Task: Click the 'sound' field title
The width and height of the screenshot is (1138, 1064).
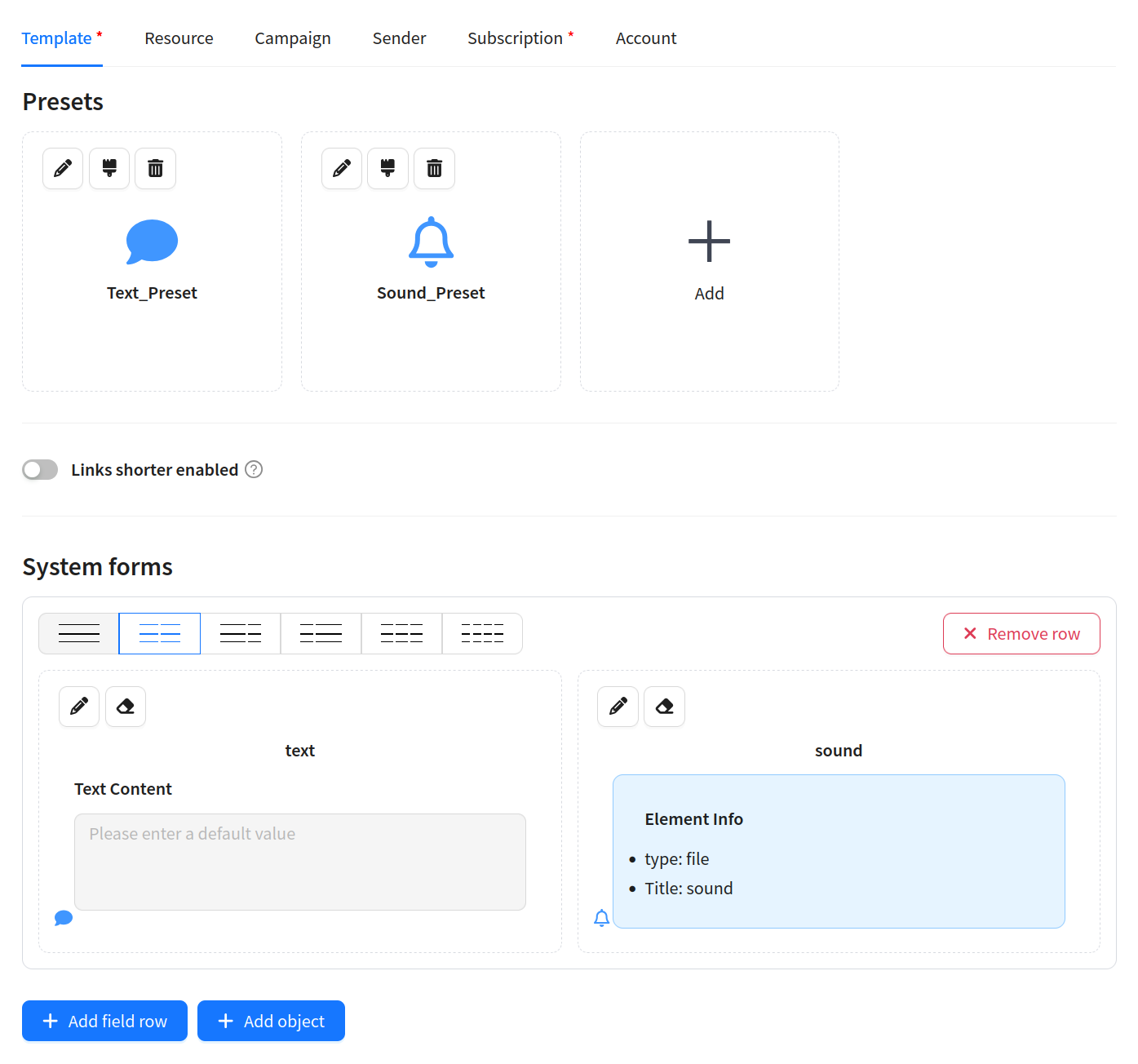Action: click(x=839, y=751)
